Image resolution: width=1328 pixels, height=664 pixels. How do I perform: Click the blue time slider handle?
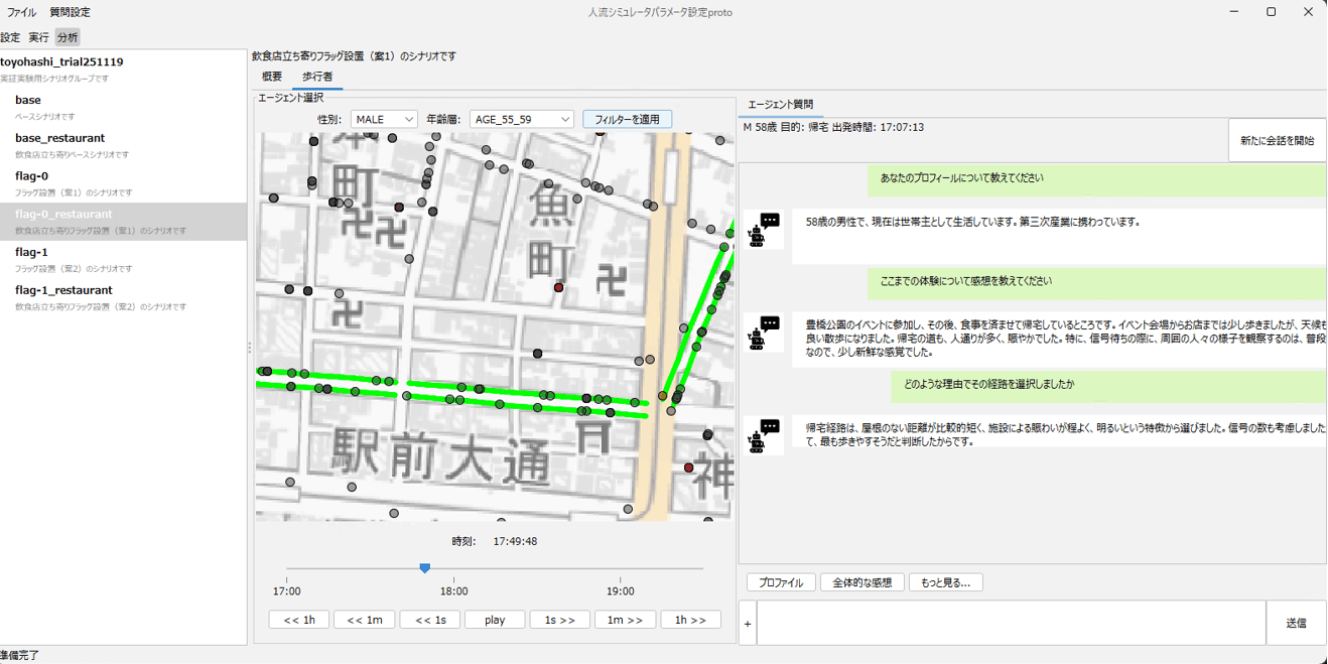[425, 568]
